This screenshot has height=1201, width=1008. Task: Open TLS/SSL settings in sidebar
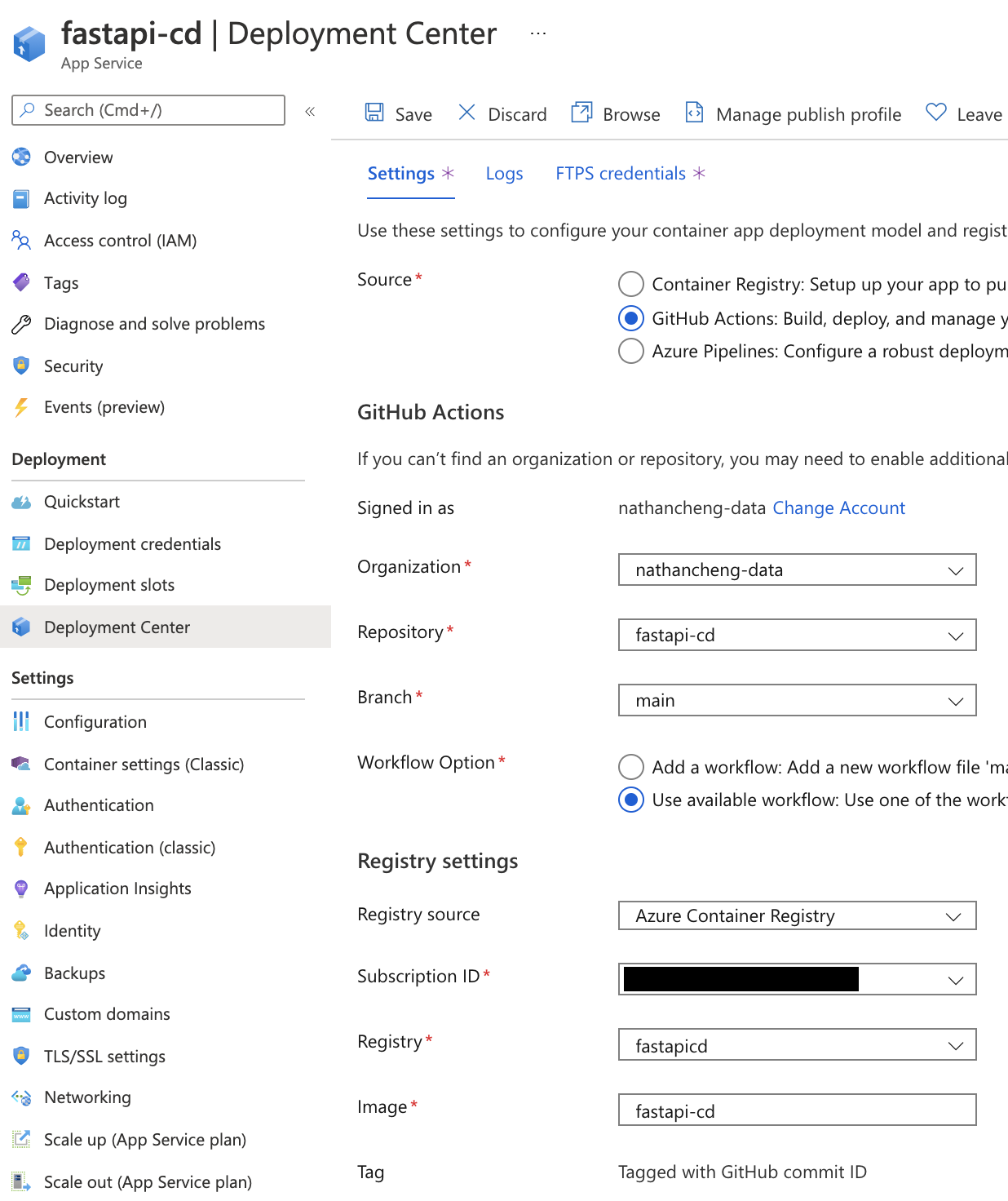(104, 1057)
